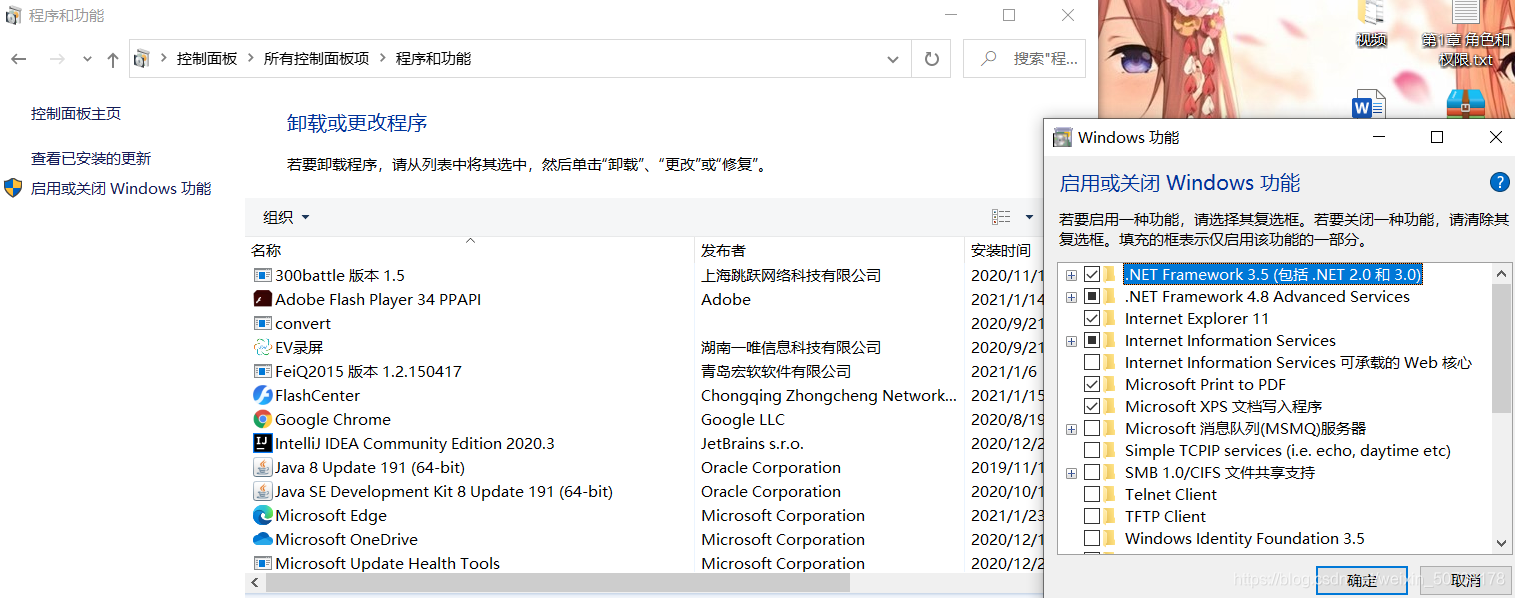Click 所有控制面板项 breadcrumb segment

click(x=316, y=59)
